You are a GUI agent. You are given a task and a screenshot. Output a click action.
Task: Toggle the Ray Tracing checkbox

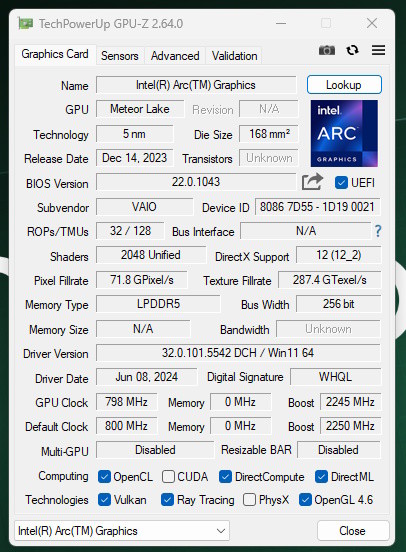tap(167, 500)
